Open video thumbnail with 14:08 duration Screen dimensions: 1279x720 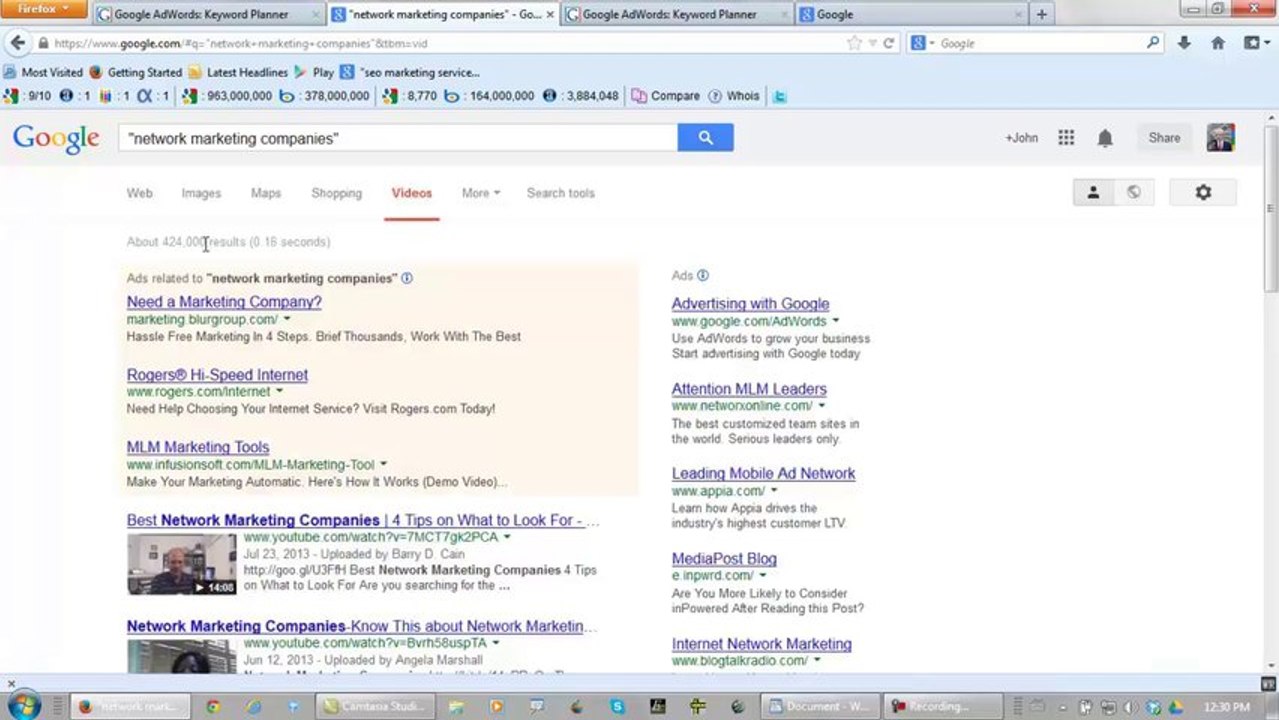pyautogui.click(x=182, y=564)
